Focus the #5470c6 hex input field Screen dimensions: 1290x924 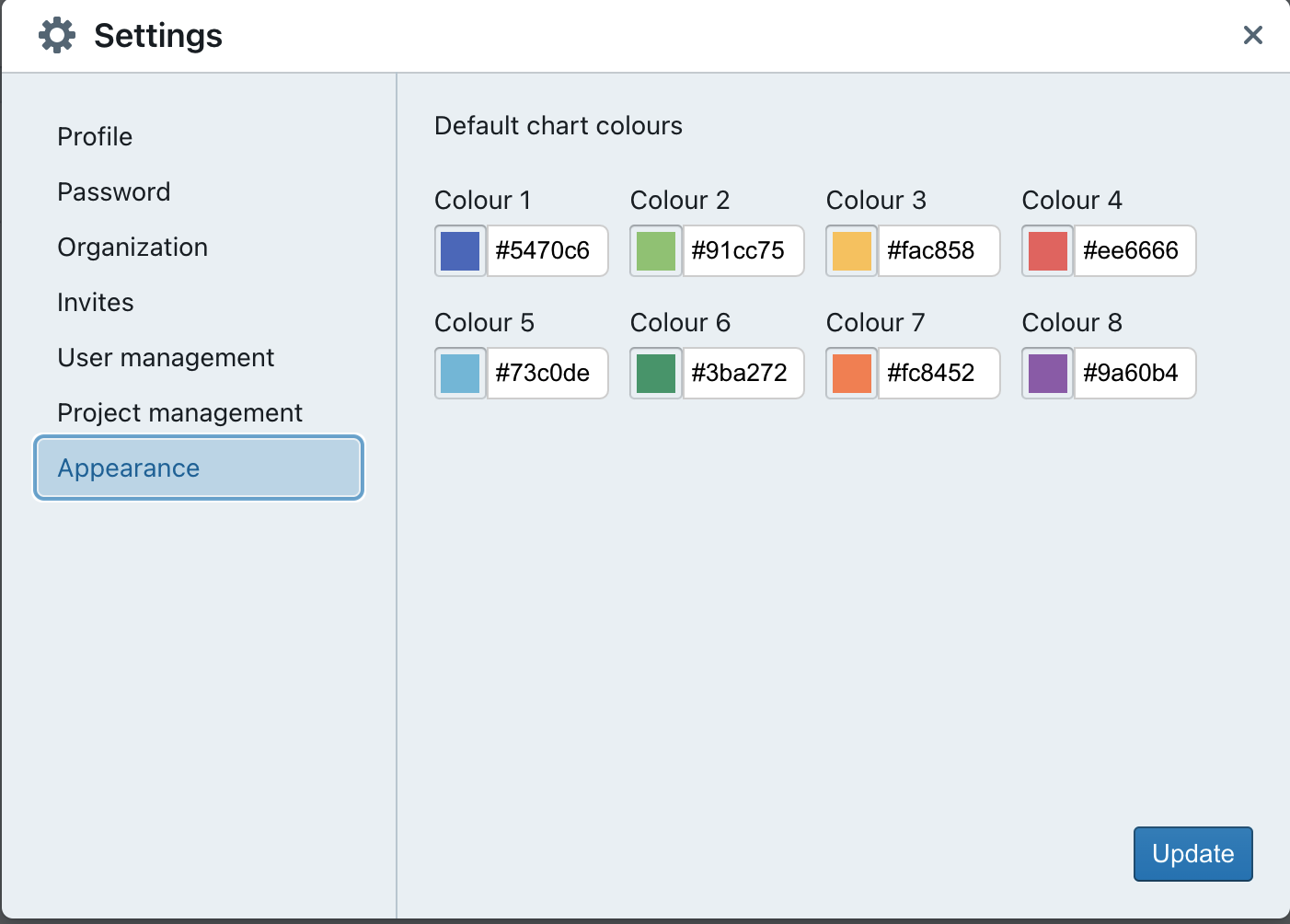click(547, 251)
